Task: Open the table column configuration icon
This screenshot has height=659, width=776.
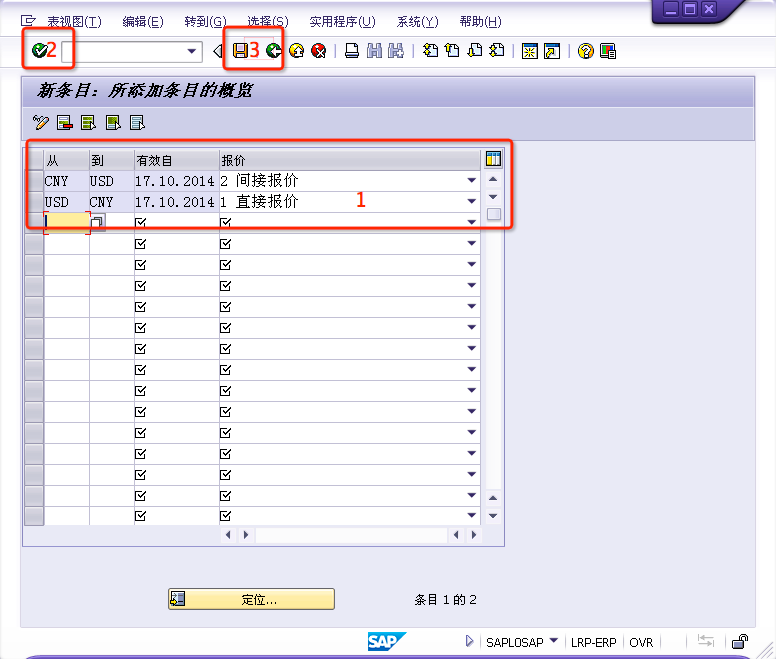Action: [x=493, y=159]
